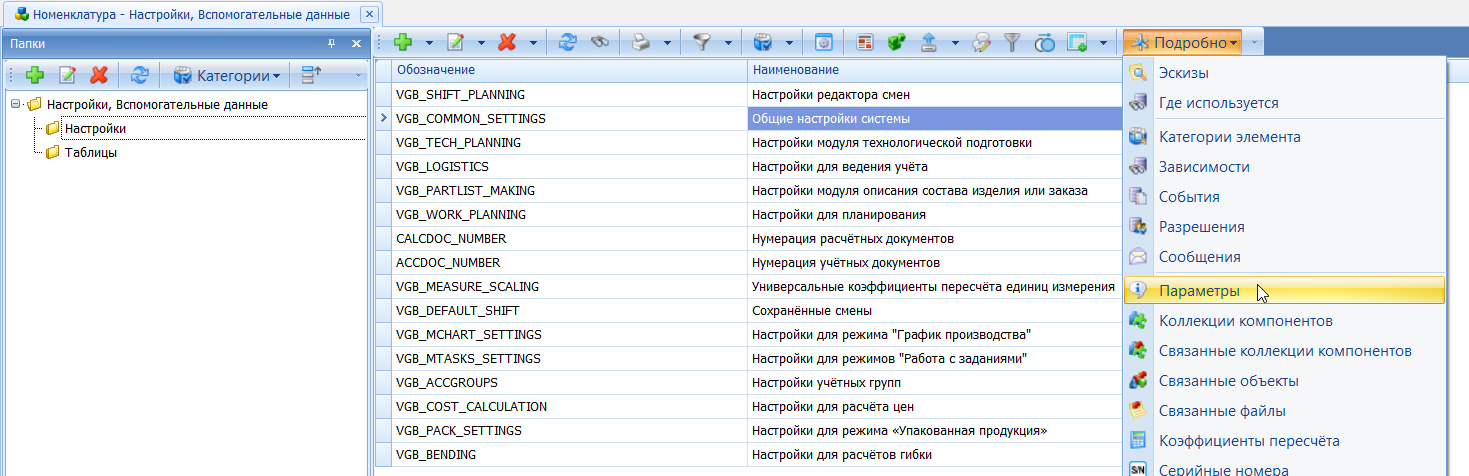
Task: Pin the Папки panel using pushpin icon
Action: pyautogui.click(x=331, y=44)
